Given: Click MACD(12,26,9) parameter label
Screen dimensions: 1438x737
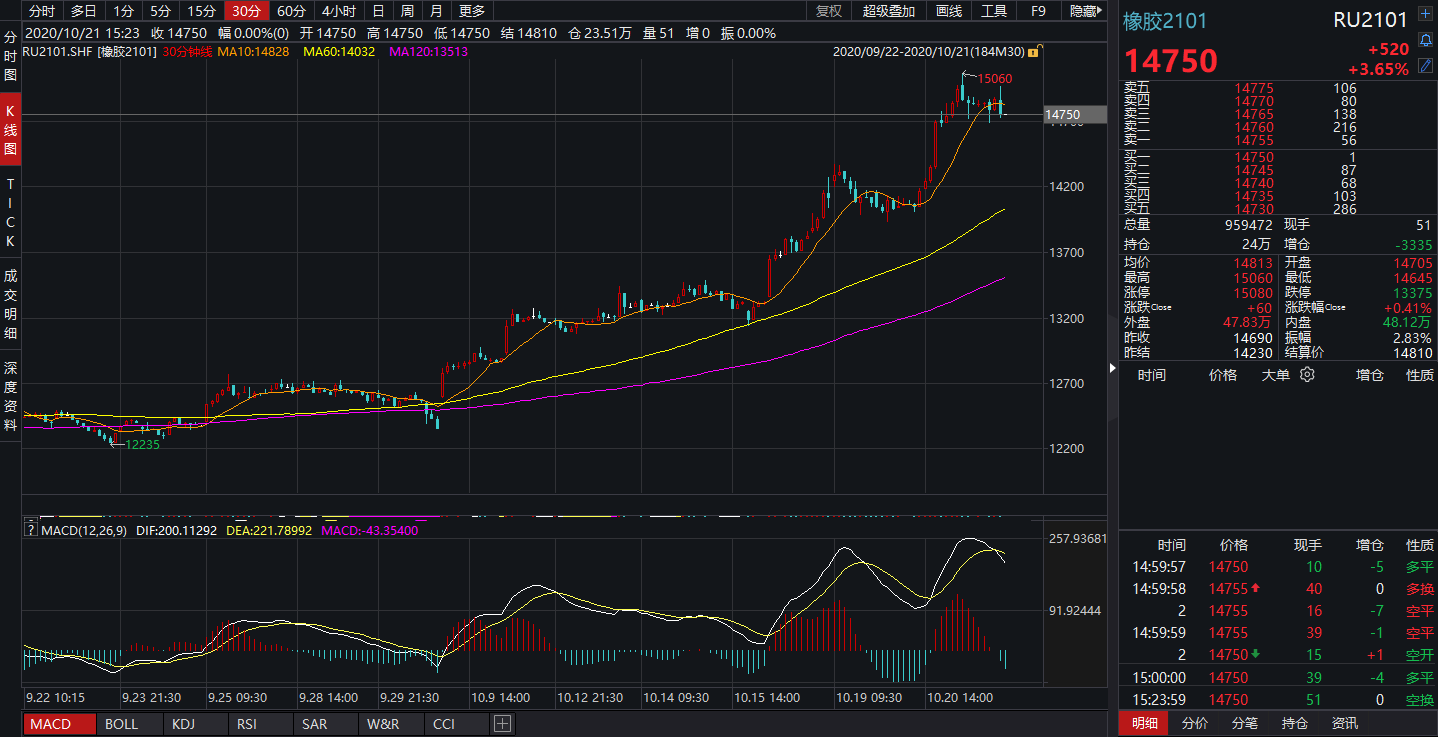Looking at the screenshot, I should [x=84, y=531].
